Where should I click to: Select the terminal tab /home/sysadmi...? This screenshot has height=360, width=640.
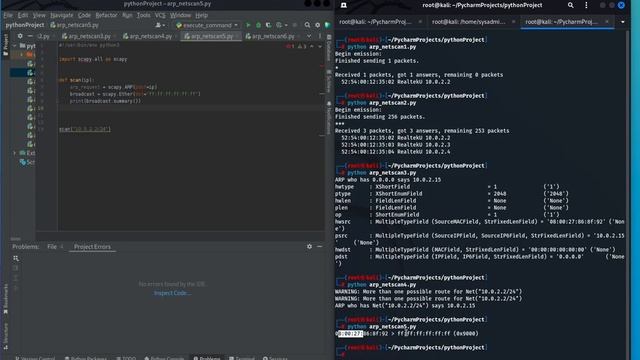coord(469,22)
